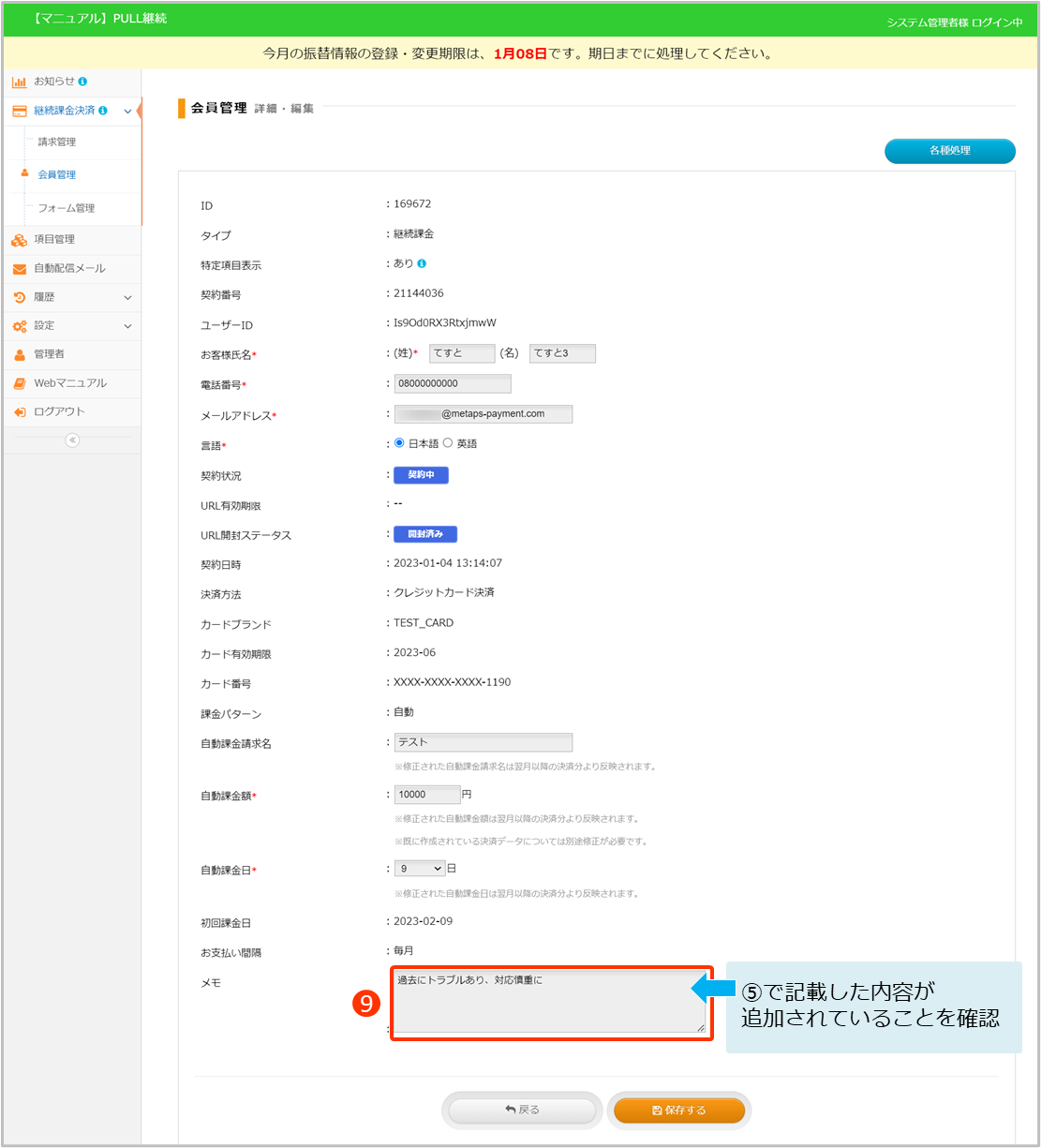Click the 自動配信メール envelope icon

click(19, 269)
